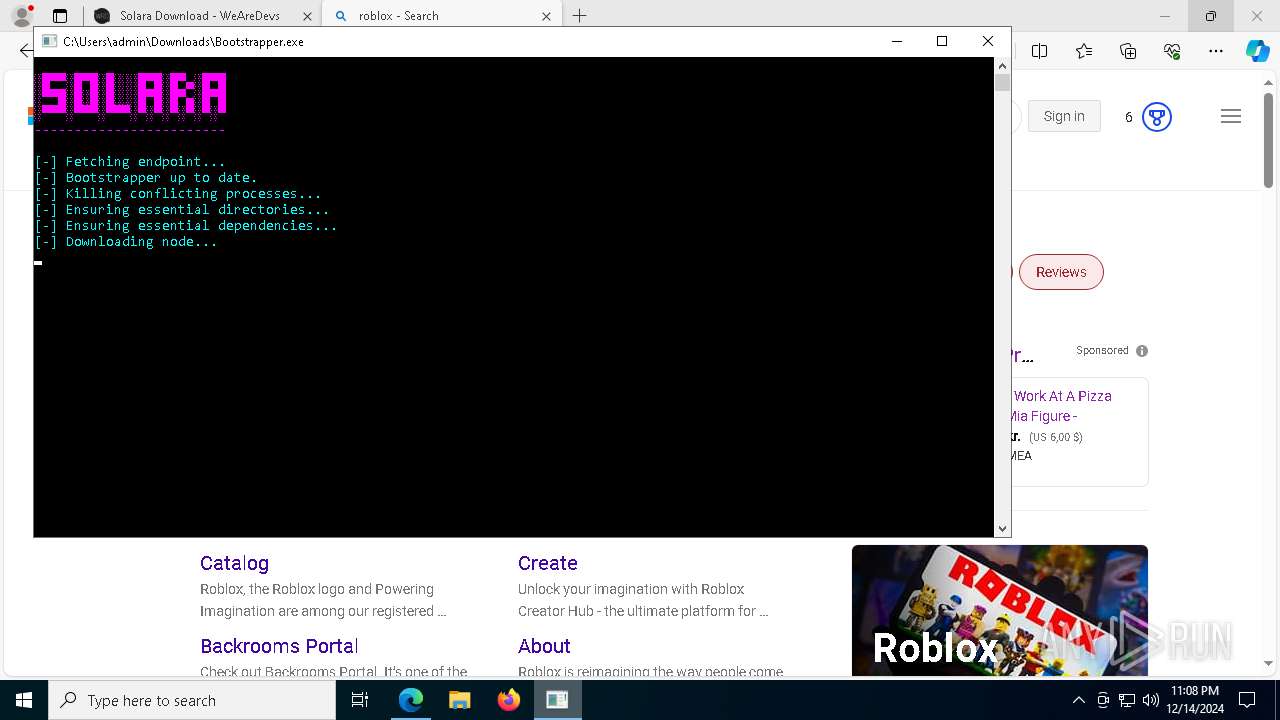Open Bing hamburger menu

(1231, 117)
